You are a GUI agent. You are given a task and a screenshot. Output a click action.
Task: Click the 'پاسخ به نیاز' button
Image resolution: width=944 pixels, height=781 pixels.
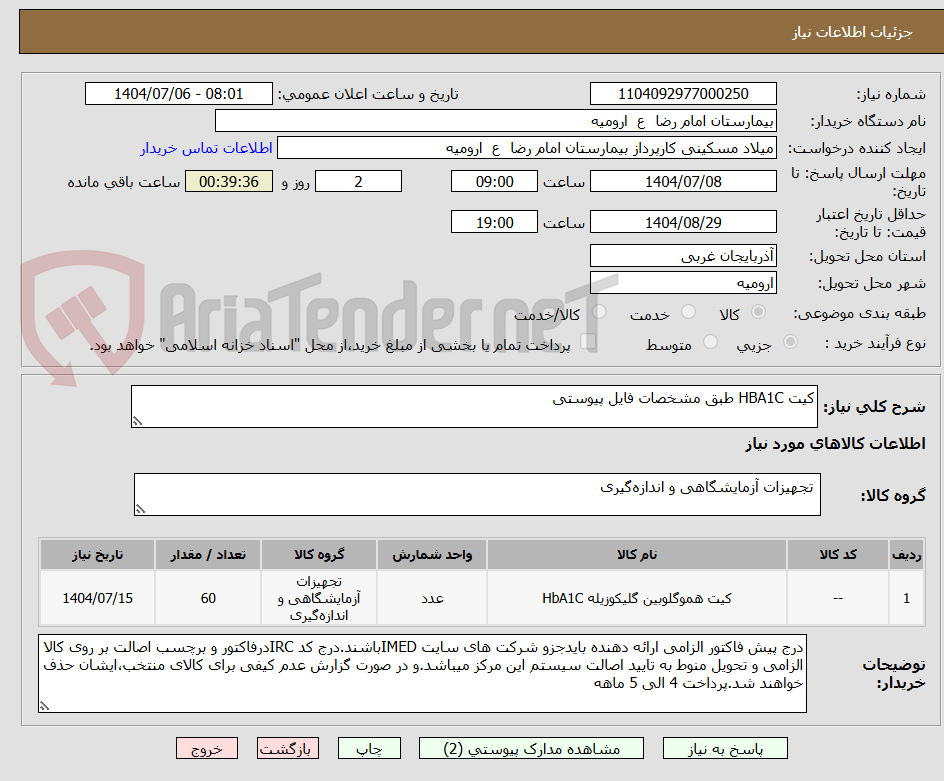725,748
